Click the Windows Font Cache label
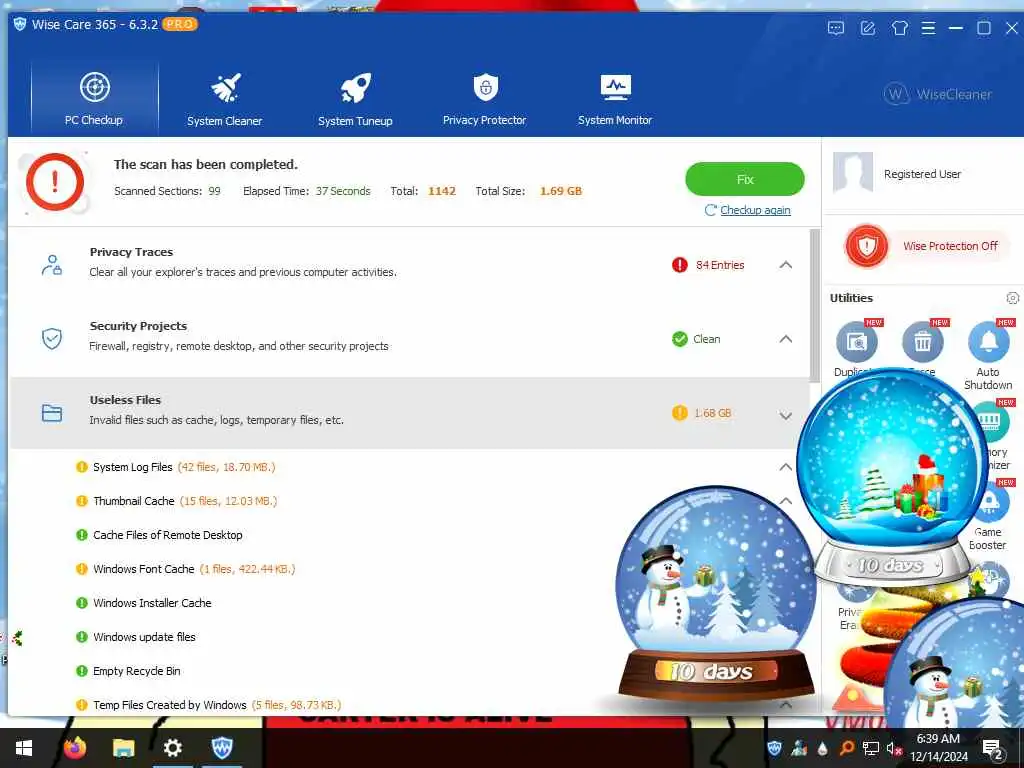 (x=144, y=569)
